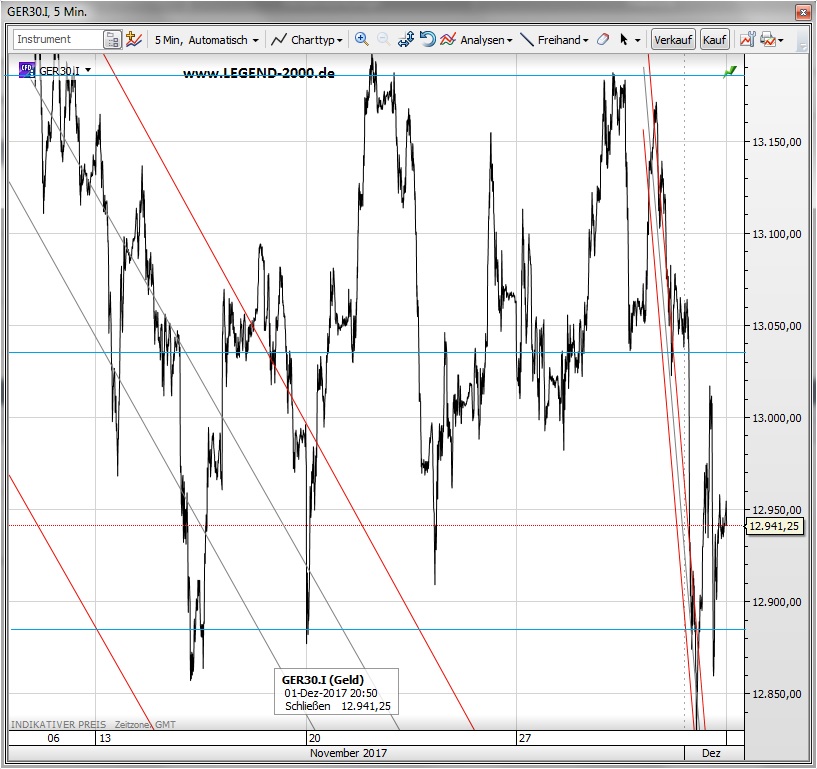Click the pan/move arrows chart icon
Viewport: 817px width, 769px height.
coord(405,40)
